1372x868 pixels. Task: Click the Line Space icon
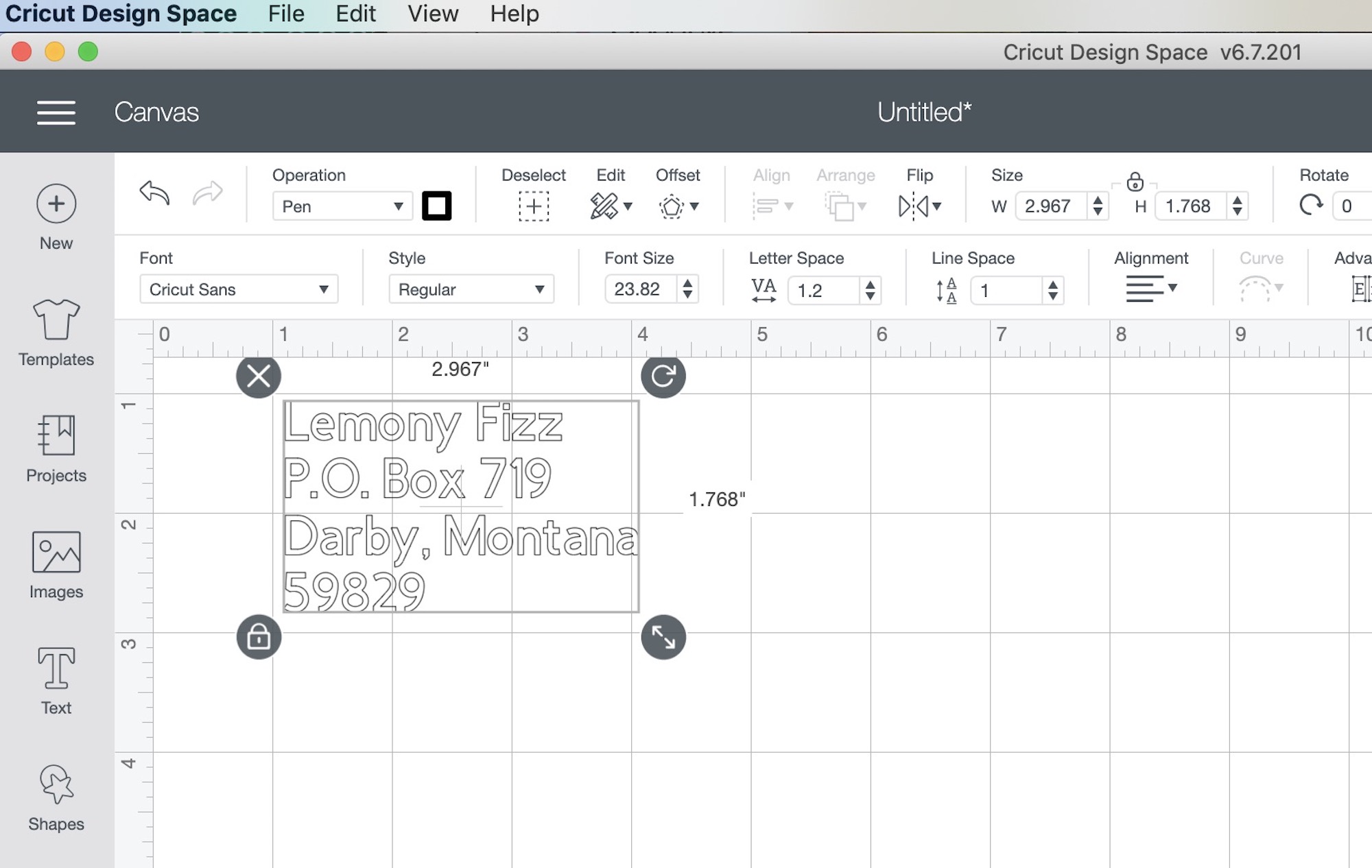(947, 290)
